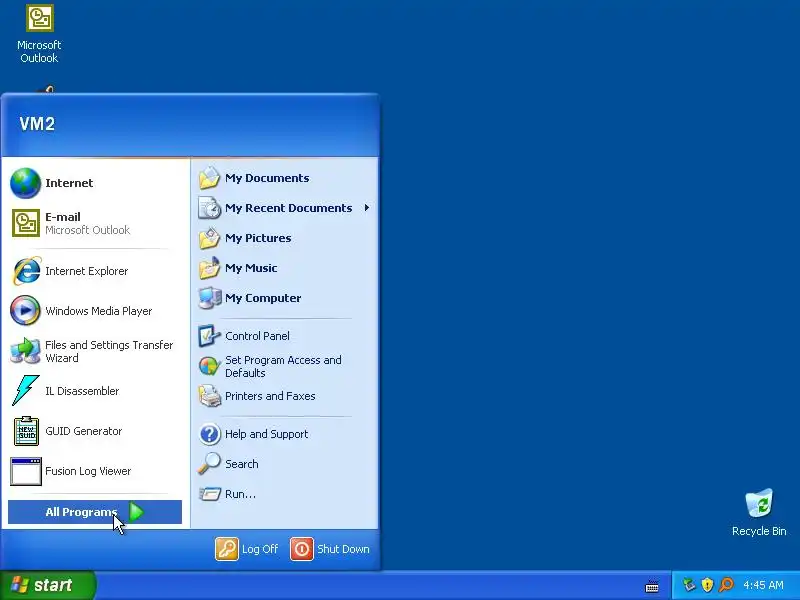
Task: Start the Windows Media Player icon
Action: coord(25,310)
